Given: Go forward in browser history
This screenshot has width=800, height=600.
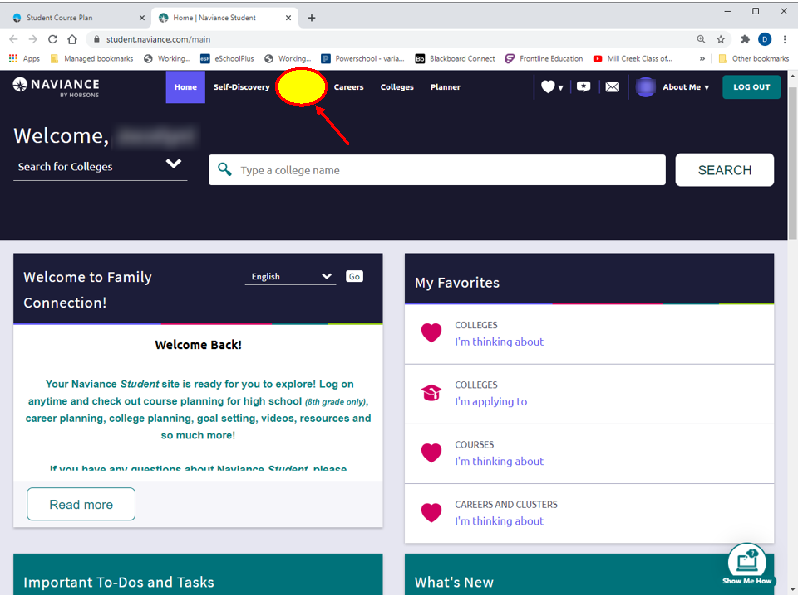Looking at the screenshot, I should pyautogui.click(x=33, y=39).
